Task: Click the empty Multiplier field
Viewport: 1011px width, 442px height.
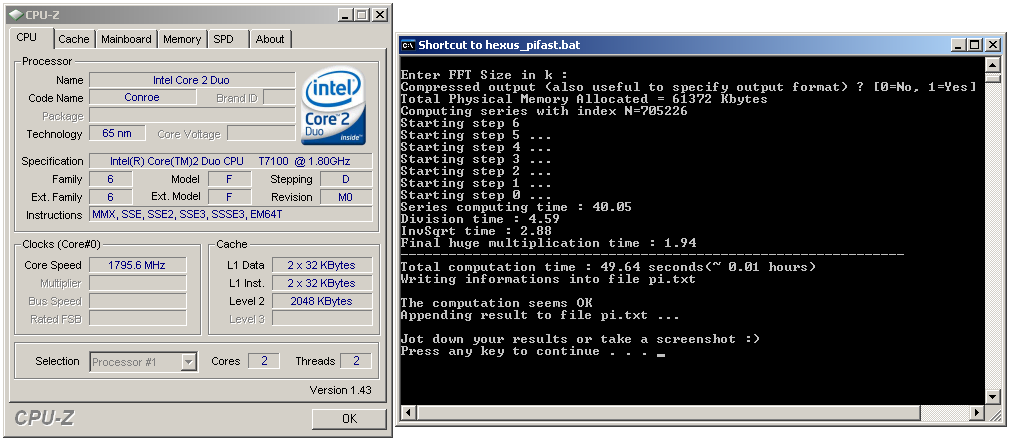Action: [137, 283]
